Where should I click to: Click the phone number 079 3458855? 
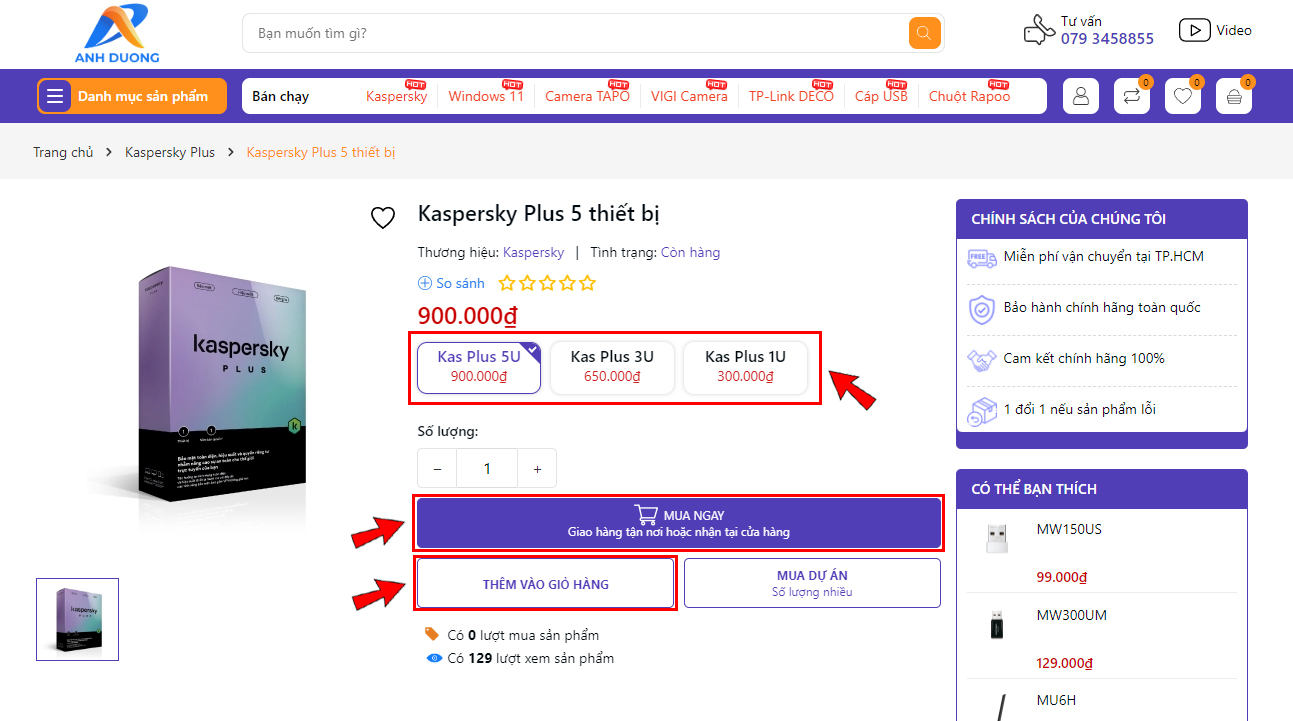click(x=1107, y=39)
